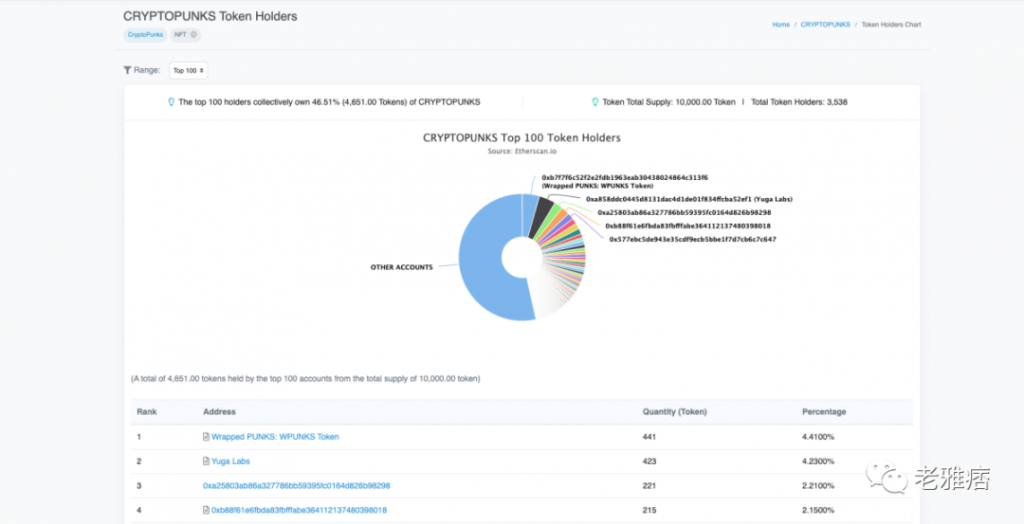Viewport: 1024px width, 524px height.
Task: Click chart label 0xa25803ab86a327786bb59395fc0164d826b98298
Action: pos(684,213)
